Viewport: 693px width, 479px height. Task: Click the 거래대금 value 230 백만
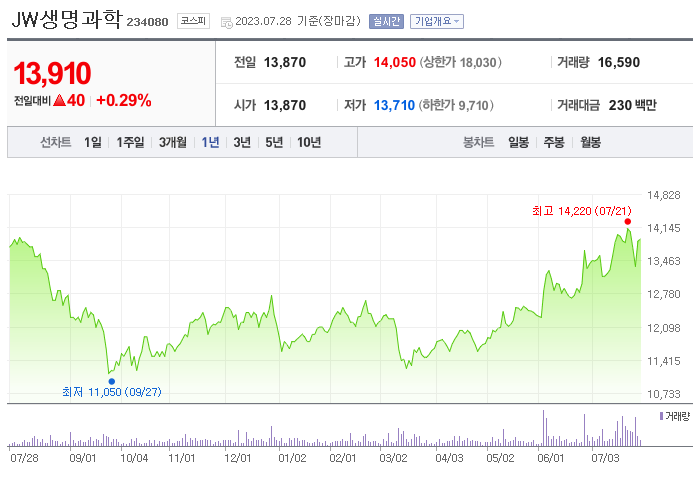coord(633,105)
